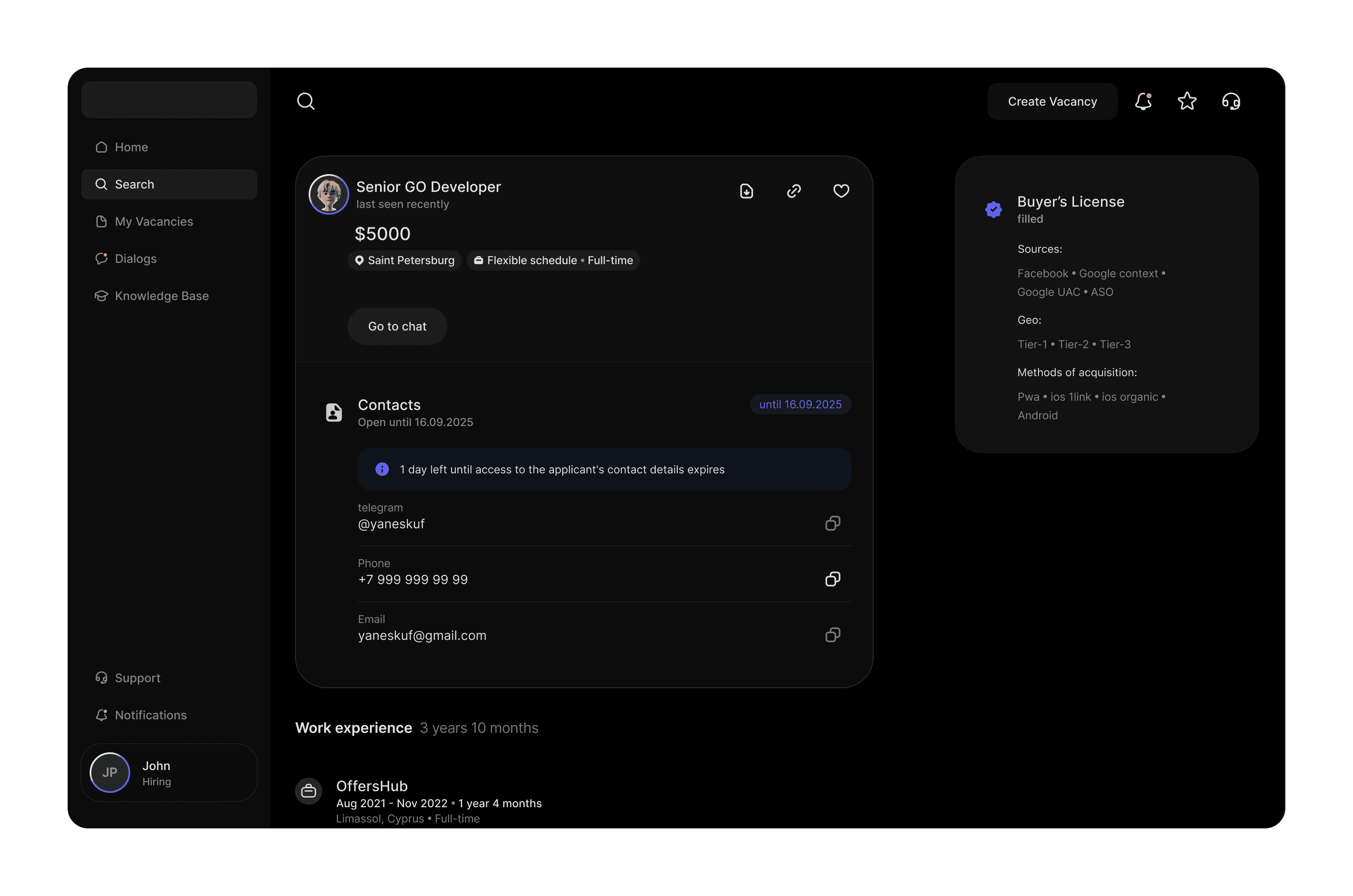Copy the email address yaneskuf@gmail.com
The width and height of the screenshot is (1353, 896).
pyautogui.click(x=832, y=634)
